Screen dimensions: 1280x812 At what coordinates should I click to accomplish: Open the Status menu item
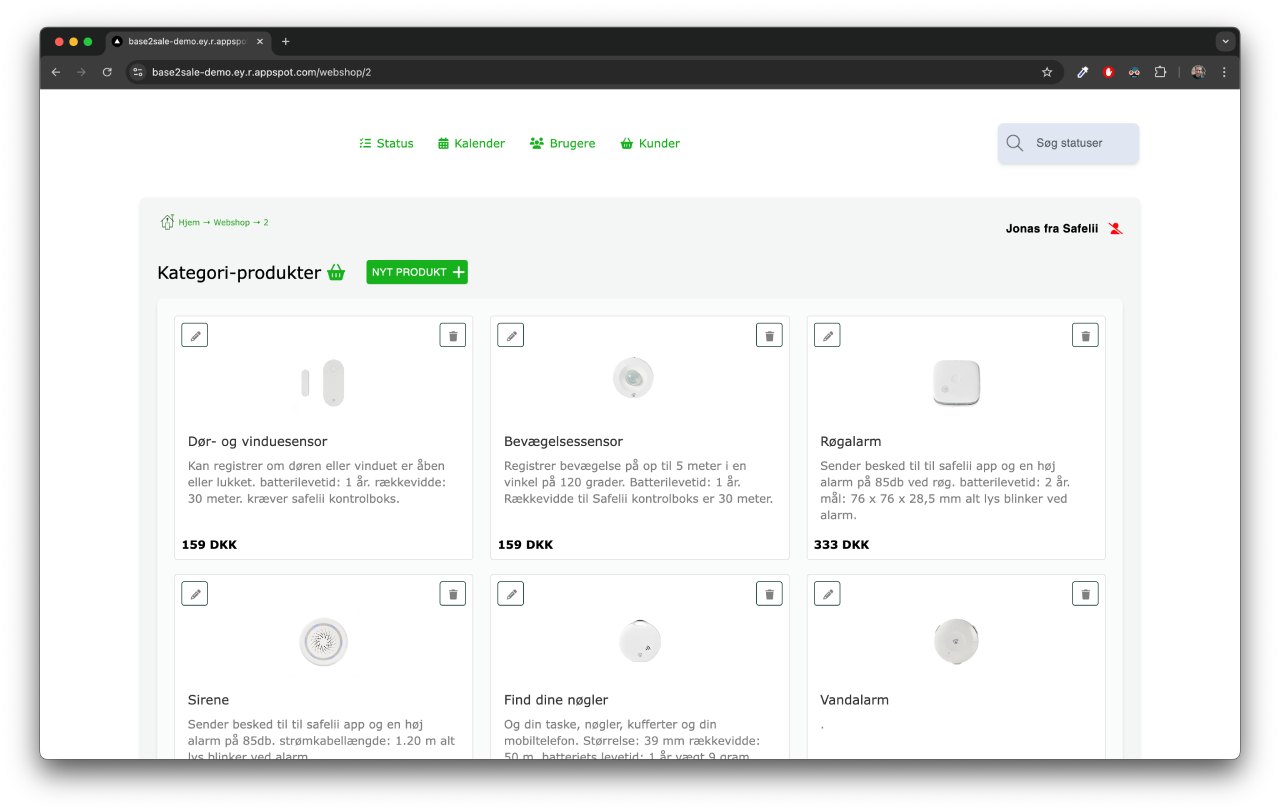(386, 144)
